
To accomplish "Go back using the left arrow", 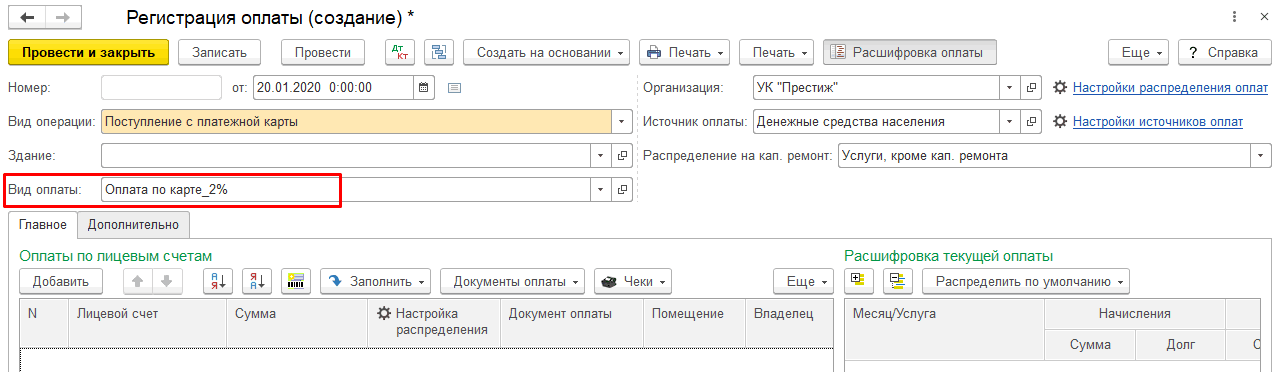I will (27, 17).
